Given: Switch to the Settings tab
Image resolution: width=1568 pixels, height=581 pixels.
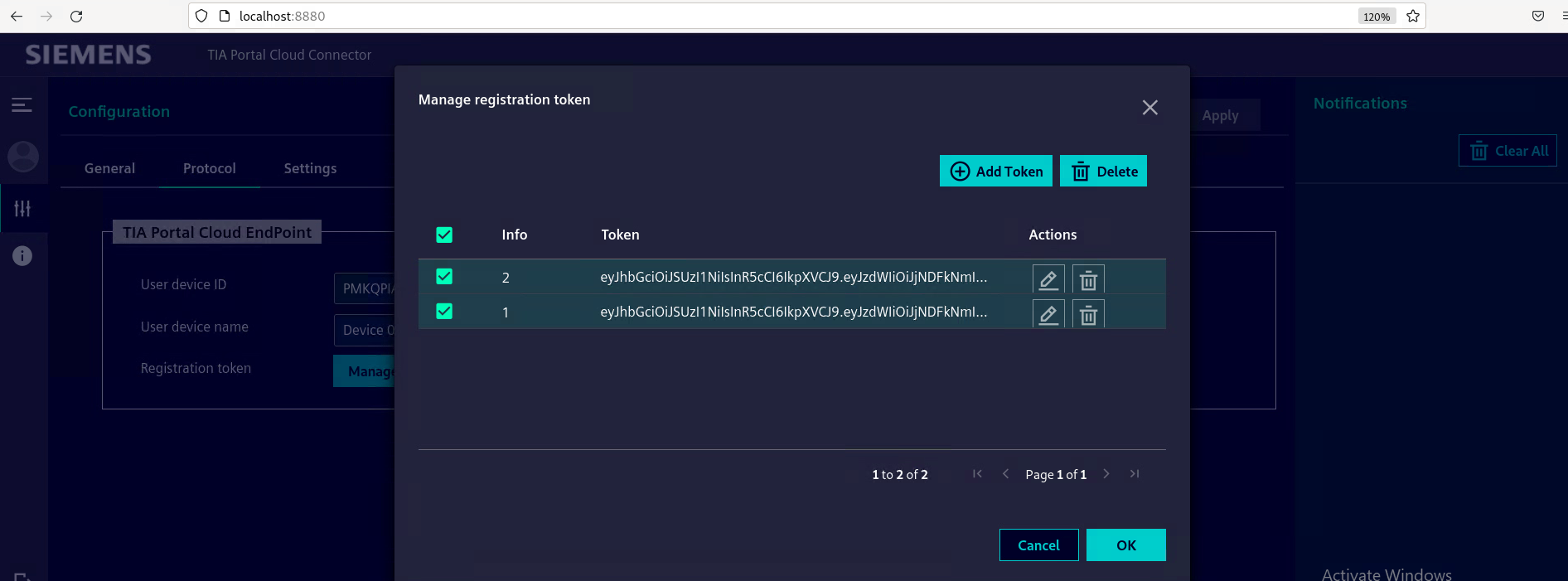Looking at the screenshot, I should [x=310, y=168].
